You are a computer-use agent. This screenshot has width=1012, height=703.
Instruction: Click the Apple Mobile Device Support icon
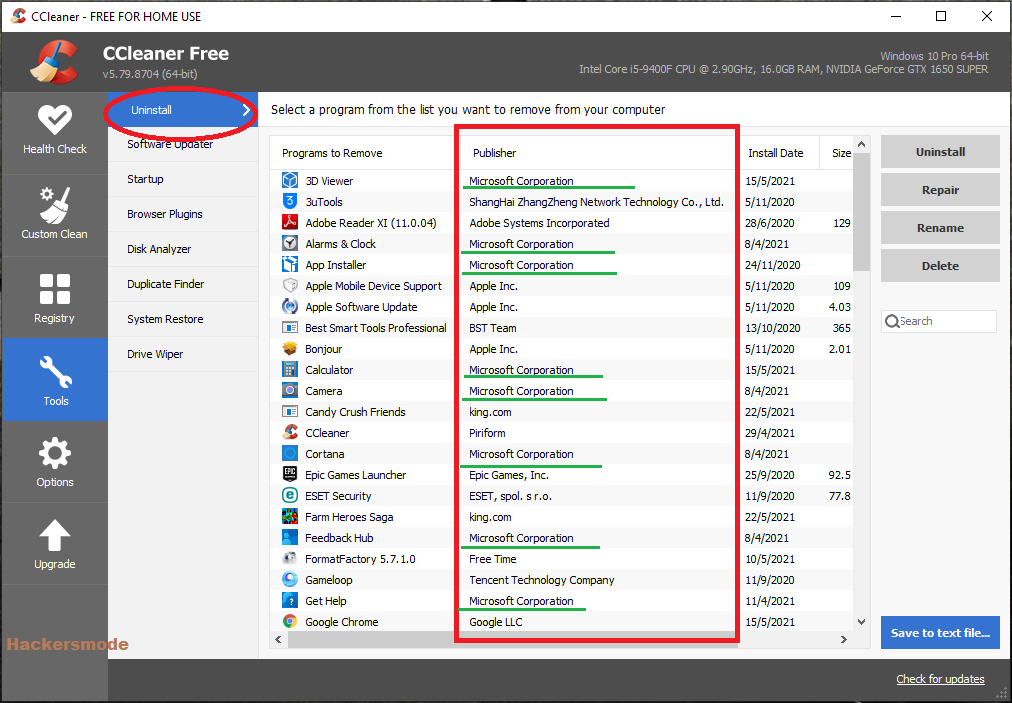pyautogui.click(x=290, y=285)
